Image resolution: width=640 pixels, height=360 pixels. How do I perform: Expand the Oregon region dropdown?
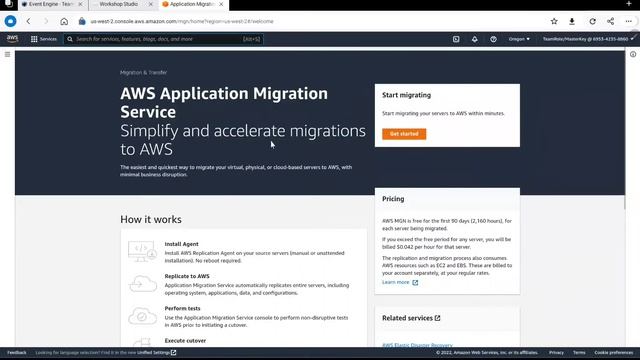519,39
